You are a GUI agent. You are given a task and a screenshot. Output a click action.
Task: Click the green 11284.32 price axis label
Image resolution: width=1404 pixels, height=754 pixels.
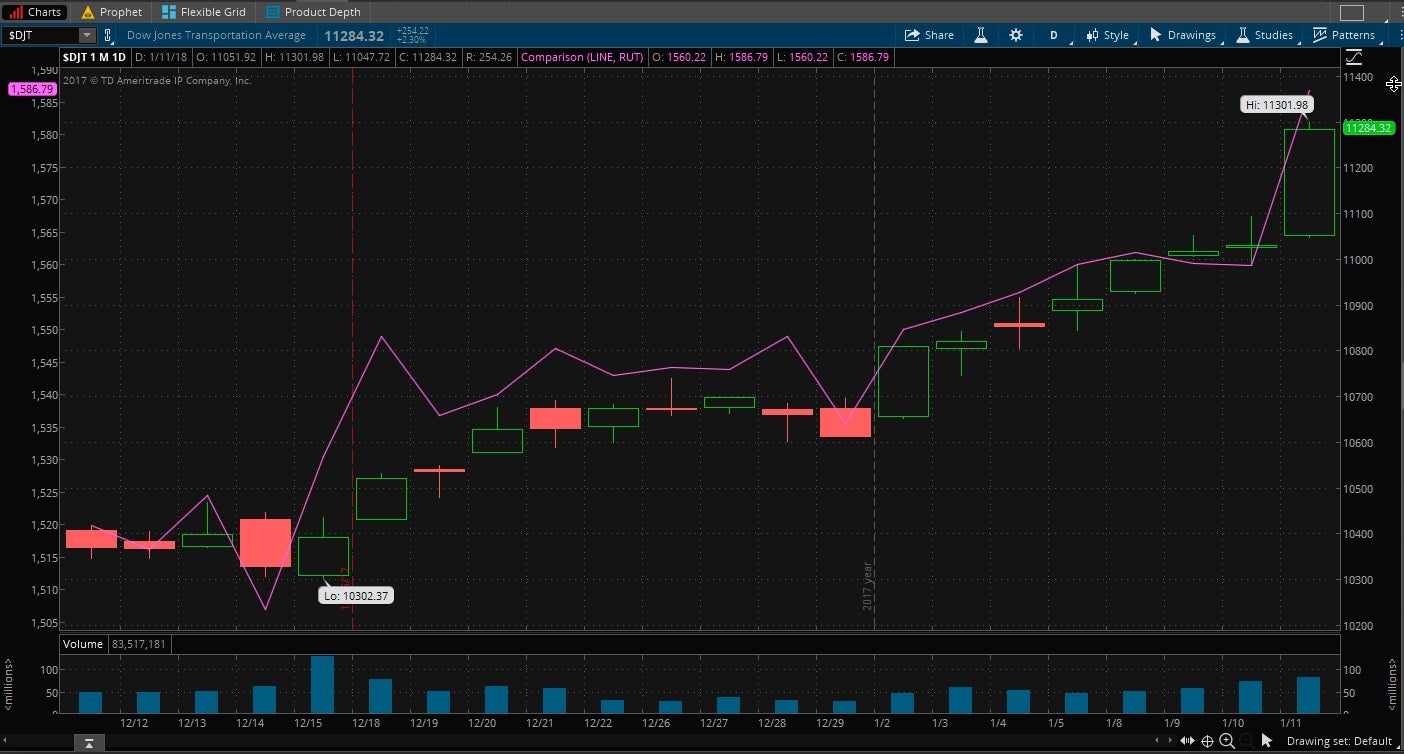[1369, 128]
